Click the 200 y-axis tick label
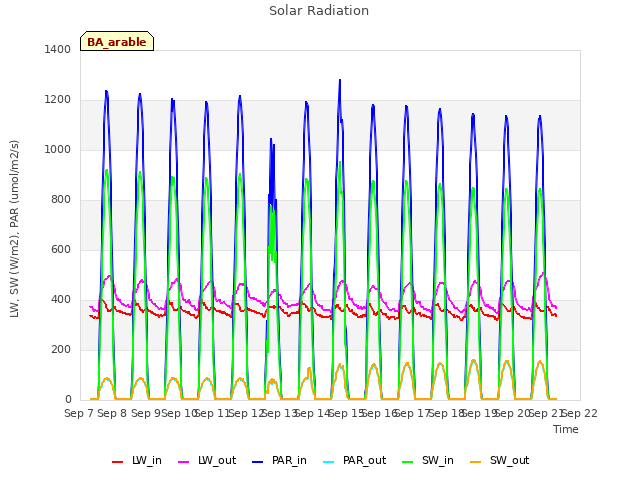The height and width of the screenshot is (480, 640). point(61,349)
